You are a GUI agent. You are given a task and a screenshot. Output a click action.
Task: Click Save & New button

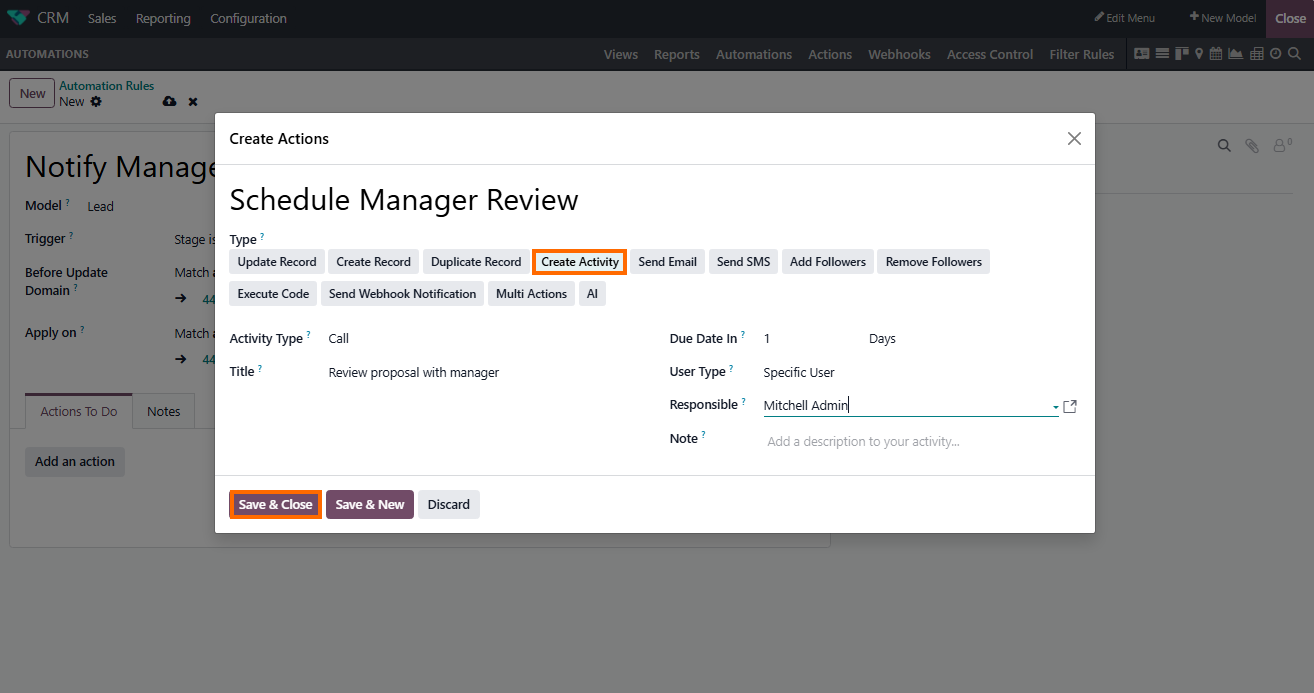(x=370, y=505)
